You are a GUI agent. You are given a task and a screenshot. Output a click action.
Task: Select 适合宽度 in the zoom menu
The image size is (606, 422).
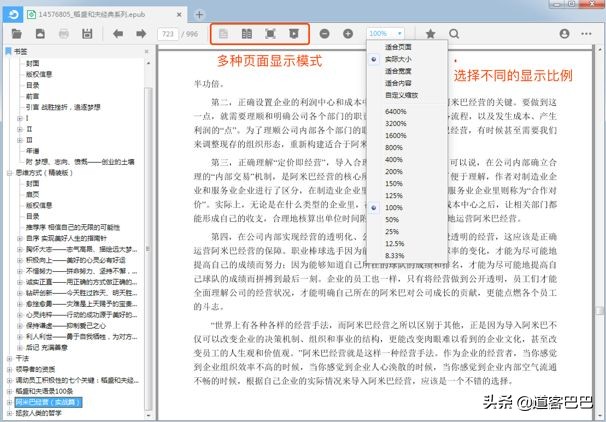pos(398,71)
